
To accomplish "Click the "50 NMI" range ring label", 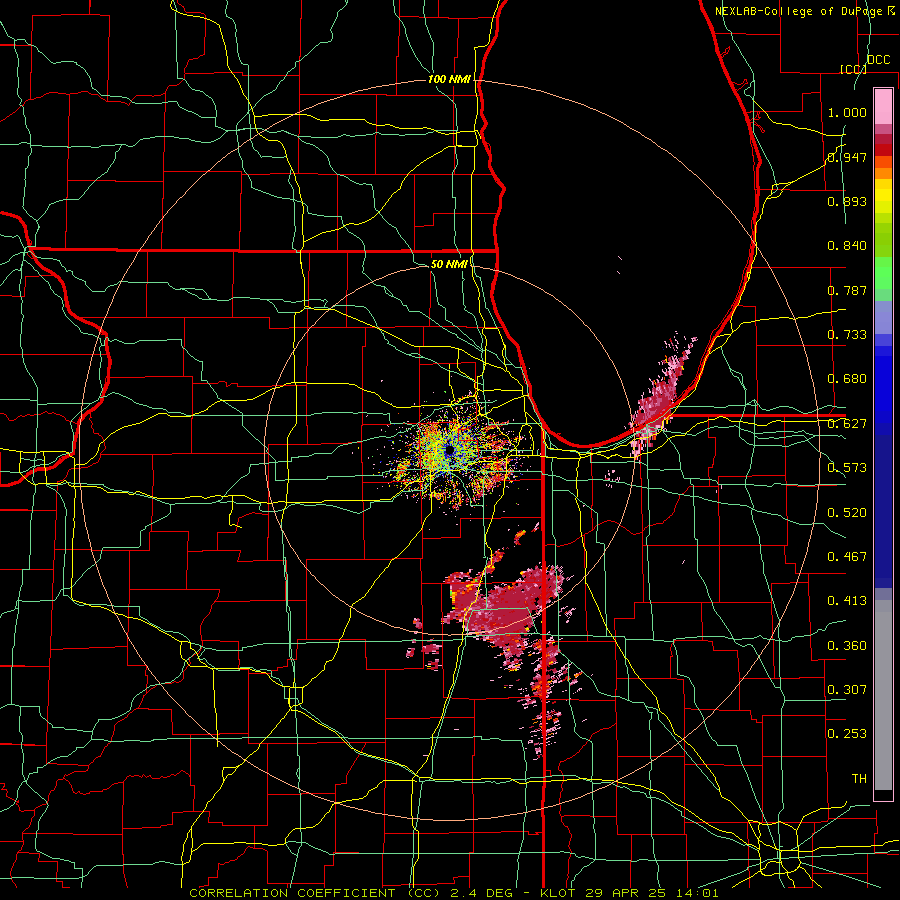I will (449, 264).
